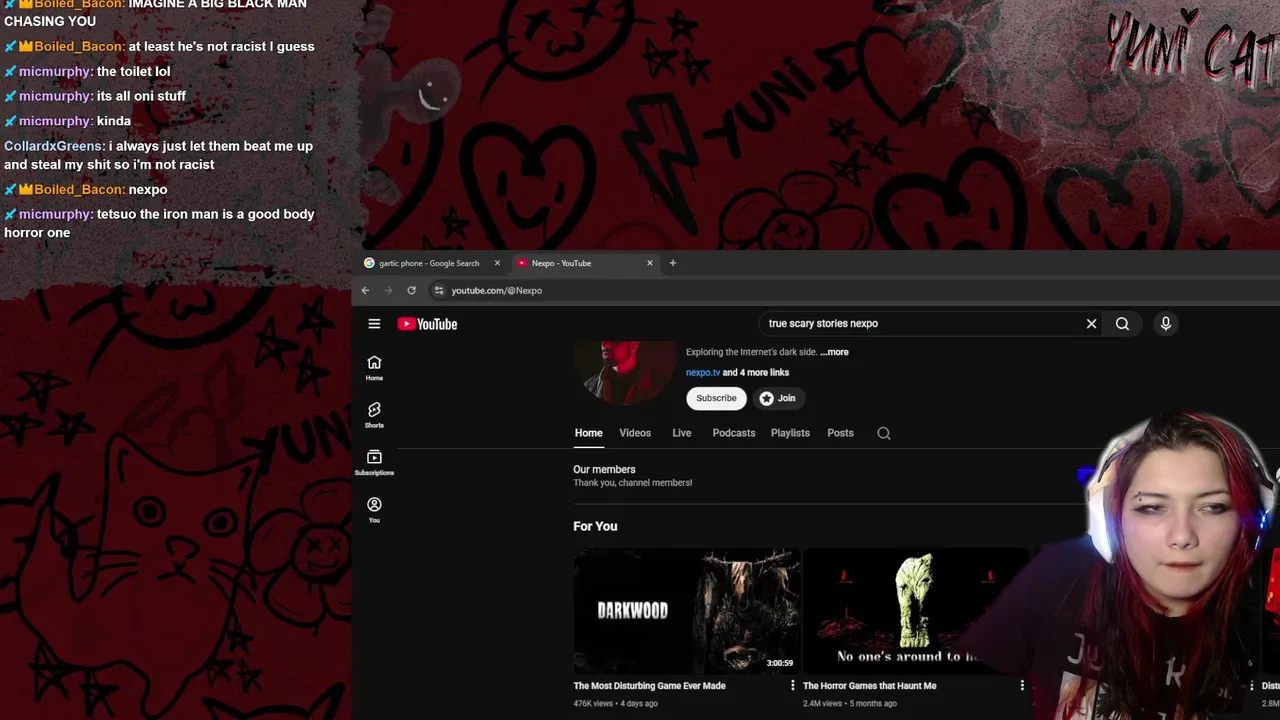The width and height of the screenshot is (1280, 720).
Task: Click '476K views · 4 days ago' text
Action: tap(615, 704)
